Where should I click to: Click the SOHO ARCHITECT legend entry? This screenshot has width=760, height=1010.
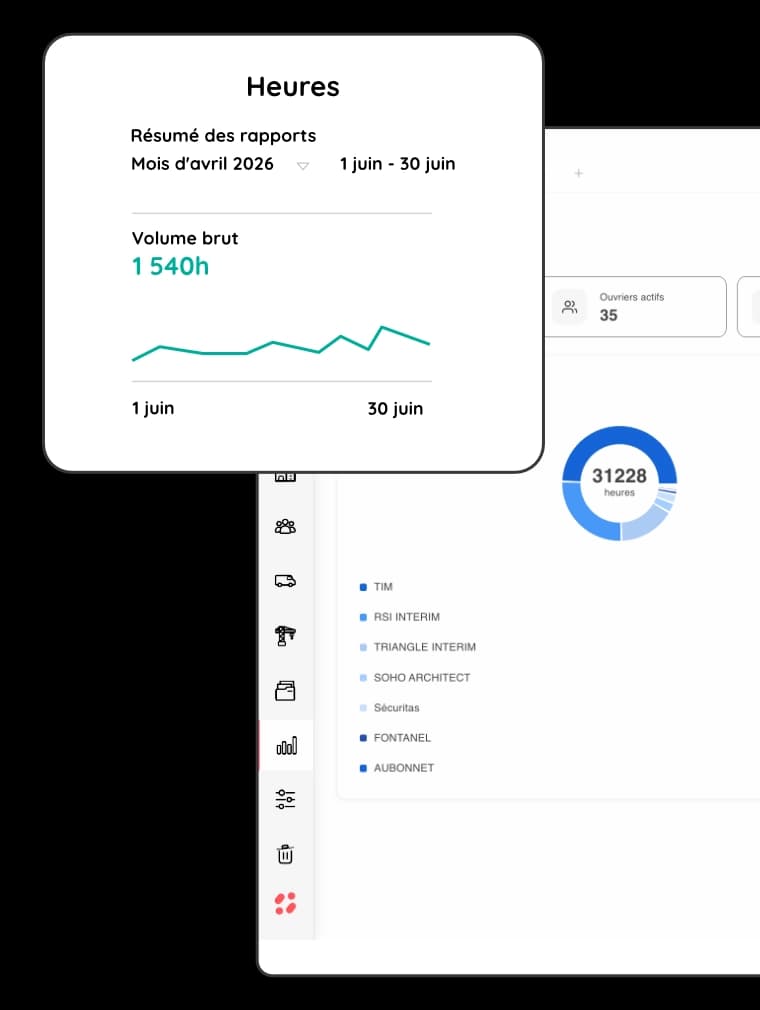click(x=415, y=678)
